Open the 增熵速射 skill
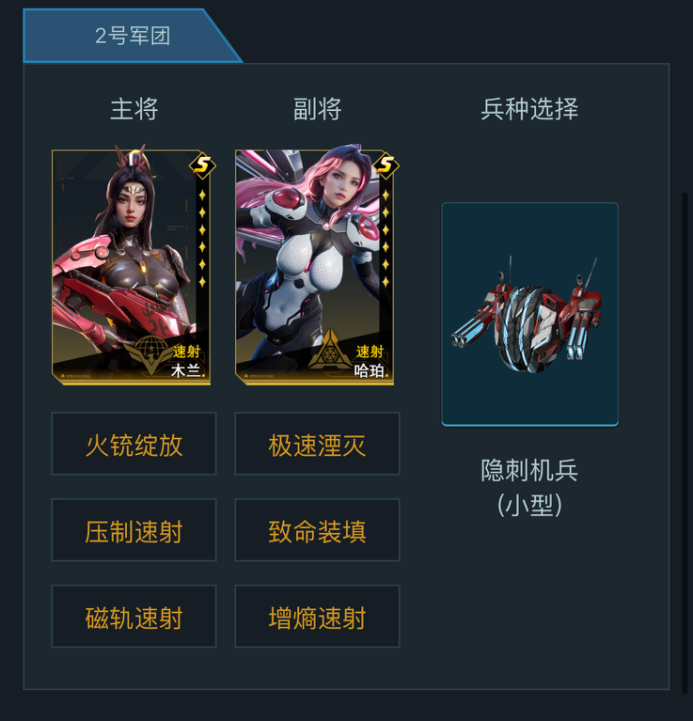693x721 pixels. (x=317, y=616)
